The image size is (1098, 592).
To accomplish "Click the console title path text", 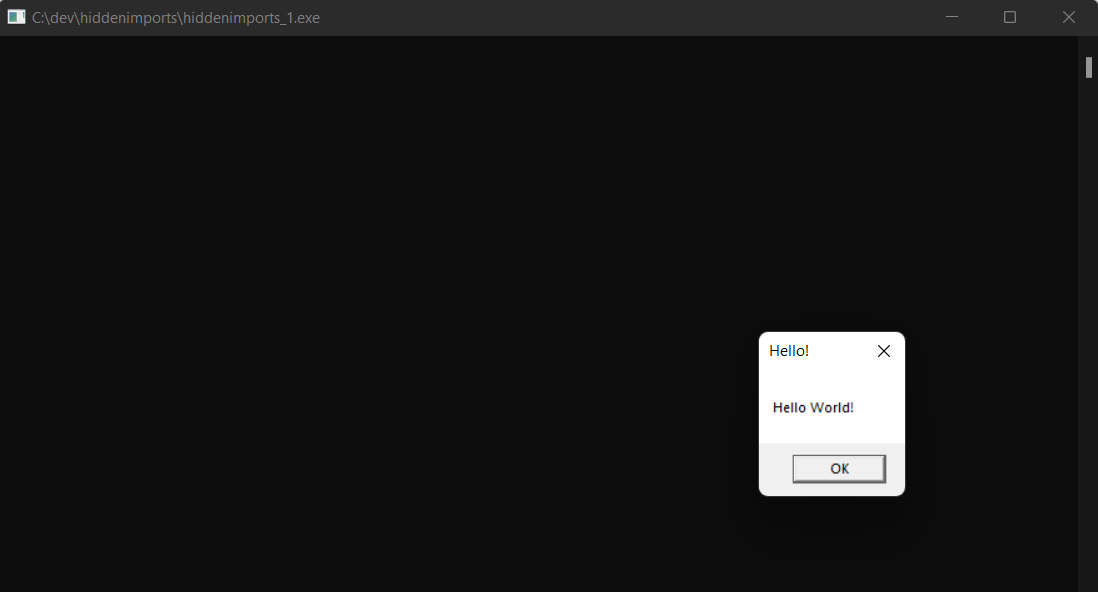I will pos(176,18).
